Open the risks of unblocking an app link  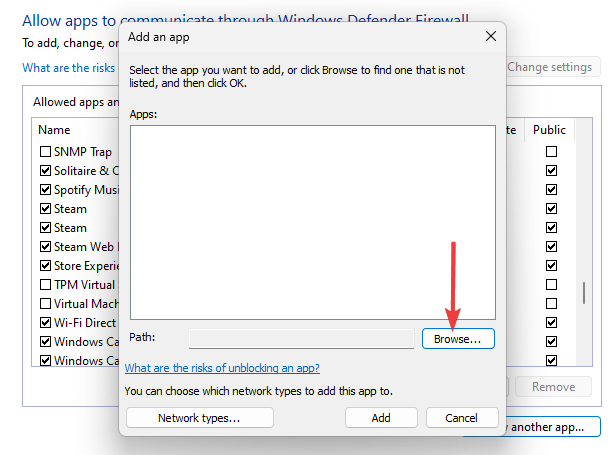[222, 368]
